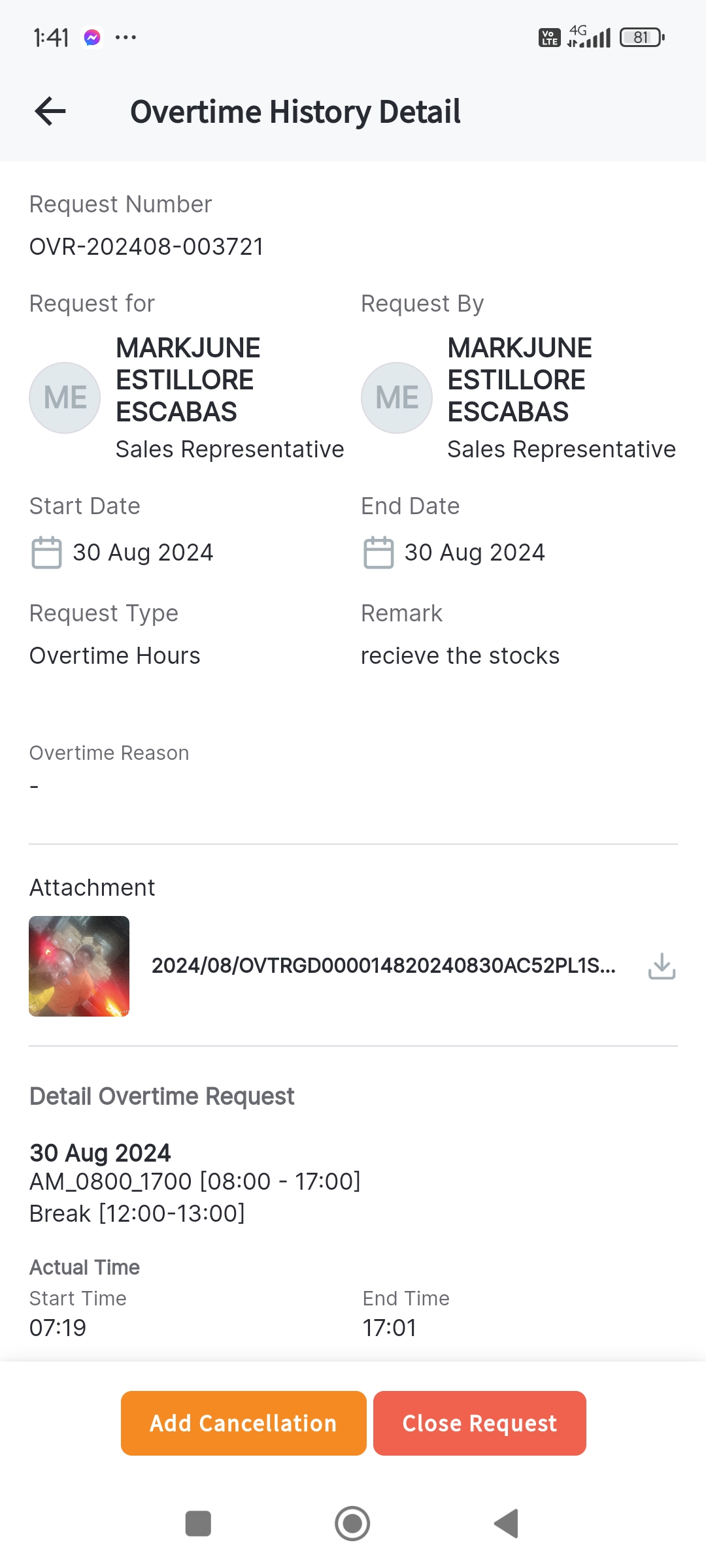Tap the more notifications dots in status bar
706x1568 pixels.
[126, 38]
